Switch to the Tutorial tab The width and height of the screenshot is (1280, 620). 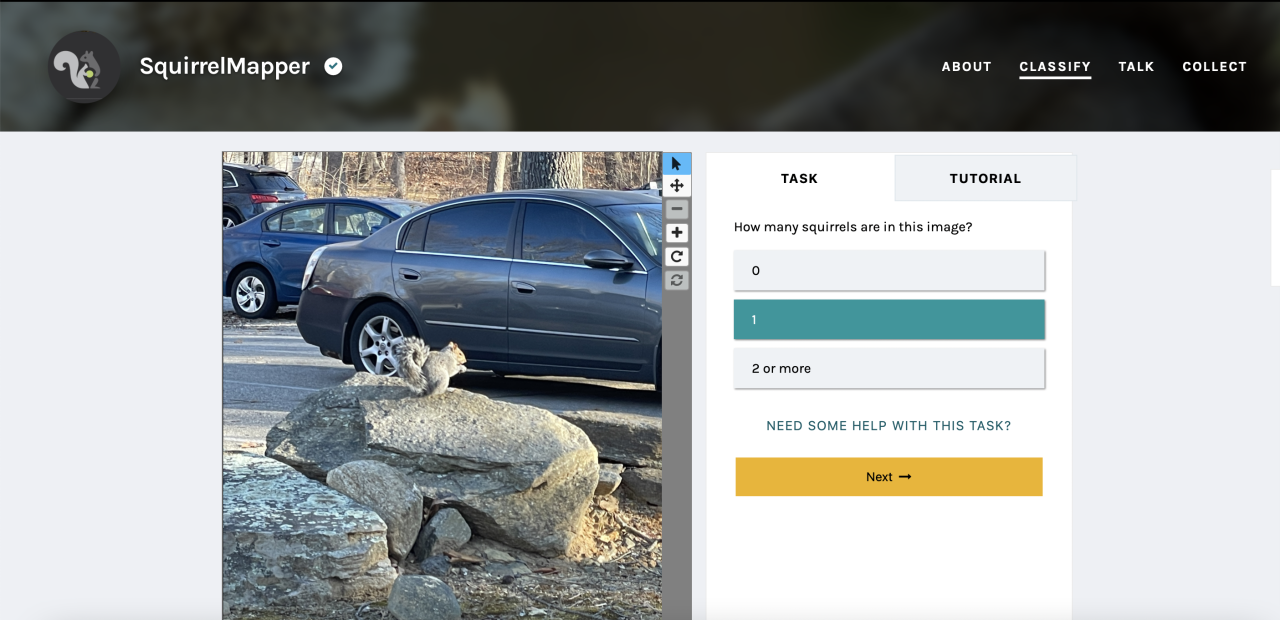click(985, 179)
